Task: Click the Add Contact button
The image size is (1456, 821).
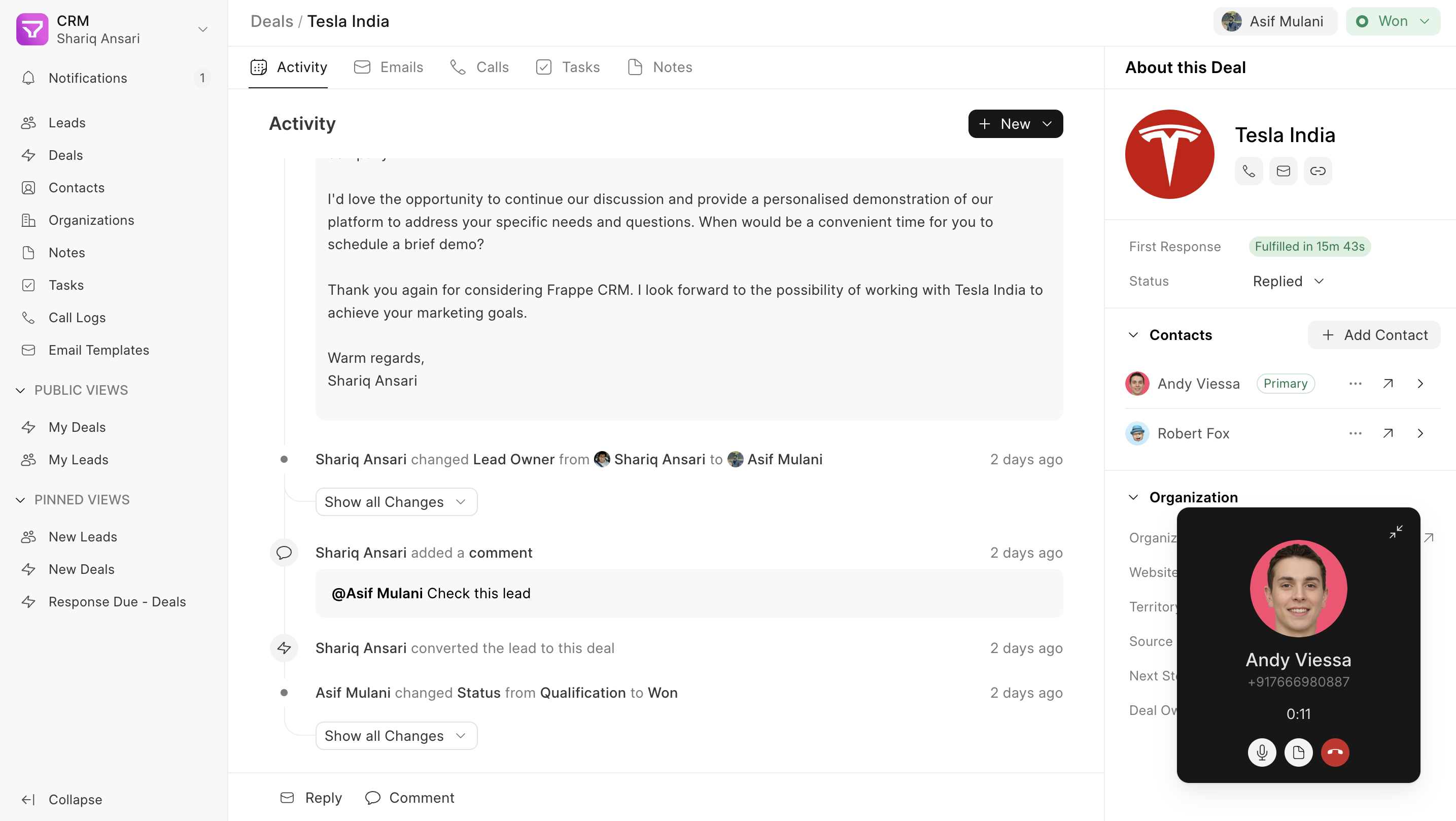Action: 1374,335
